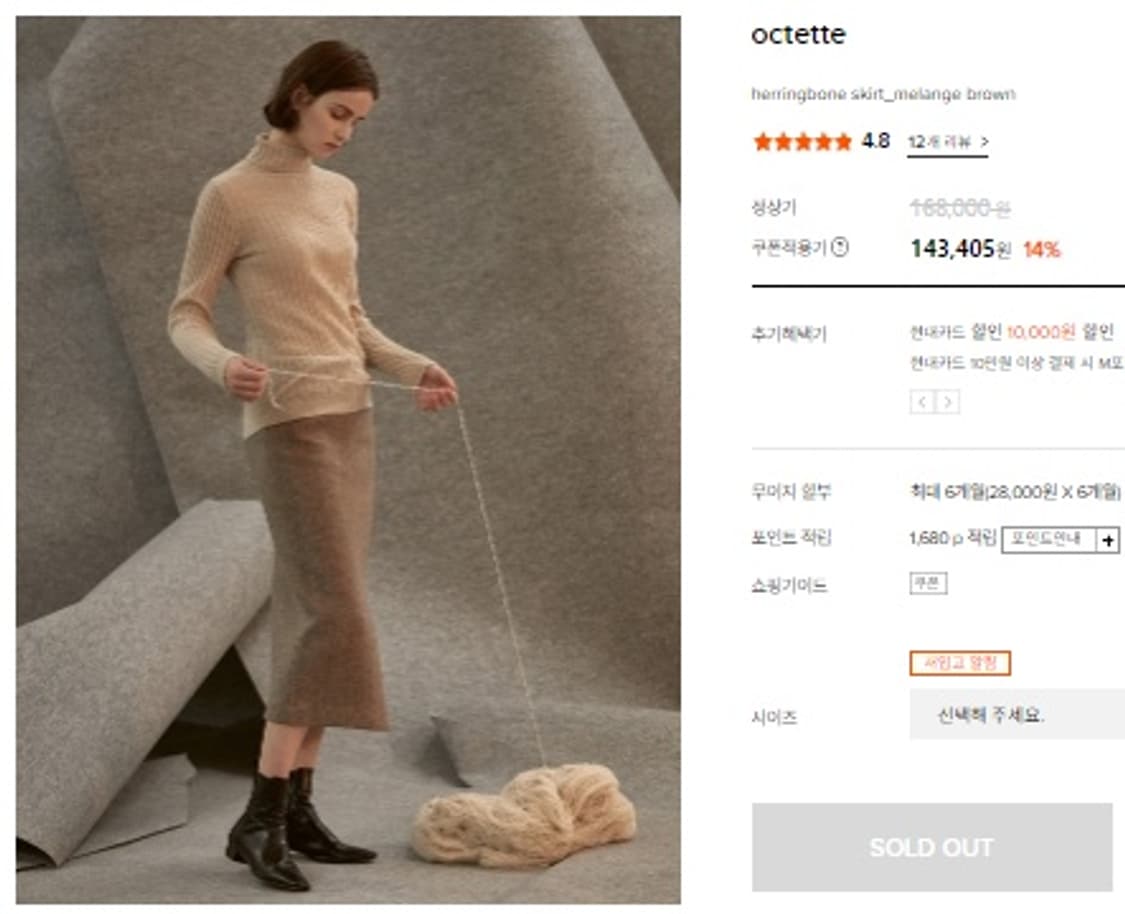
Task: Go to the octette brand page
Action: 798,35
